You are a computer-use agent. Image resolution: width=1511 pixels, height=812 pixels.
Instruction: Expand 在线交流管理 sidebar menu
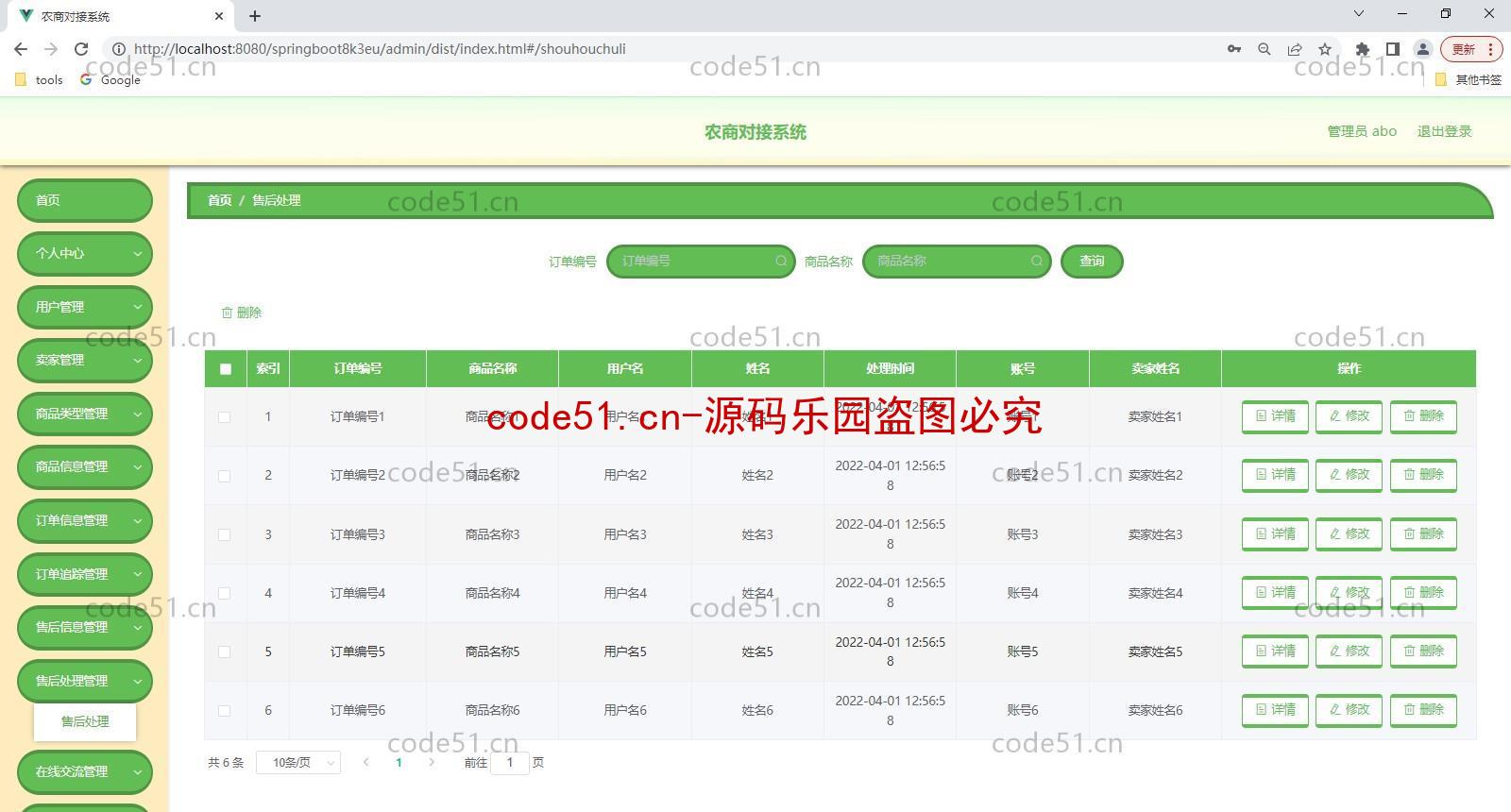(x=85, y=772)
